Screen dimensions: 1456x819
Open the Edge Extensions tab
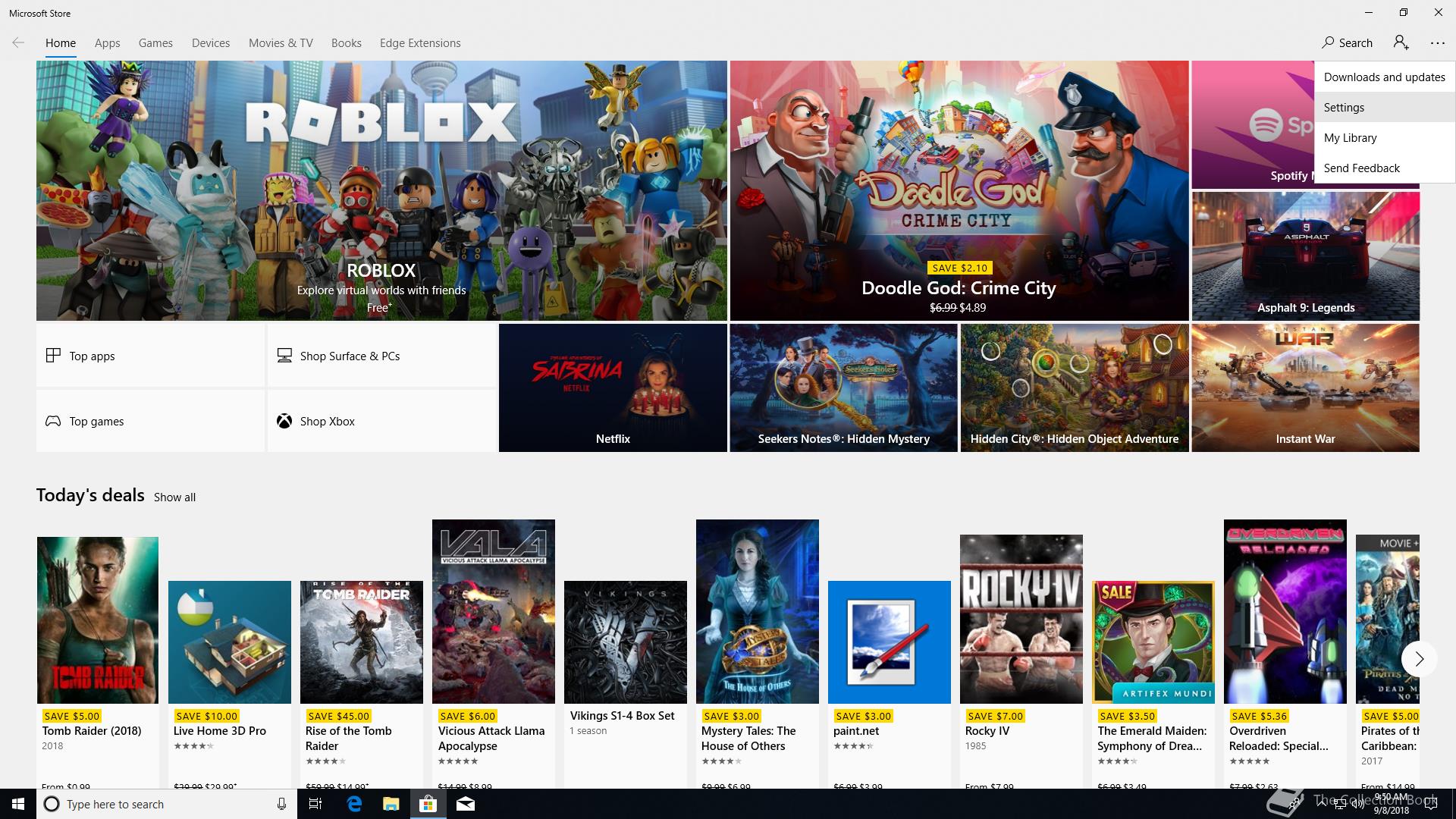coord(420,43)
